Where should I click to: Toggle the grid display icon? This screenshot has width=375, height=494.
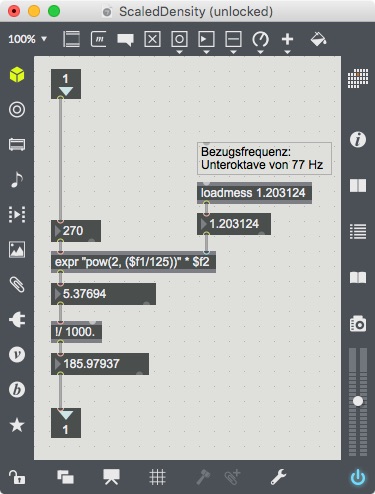(x=157, y=477)
